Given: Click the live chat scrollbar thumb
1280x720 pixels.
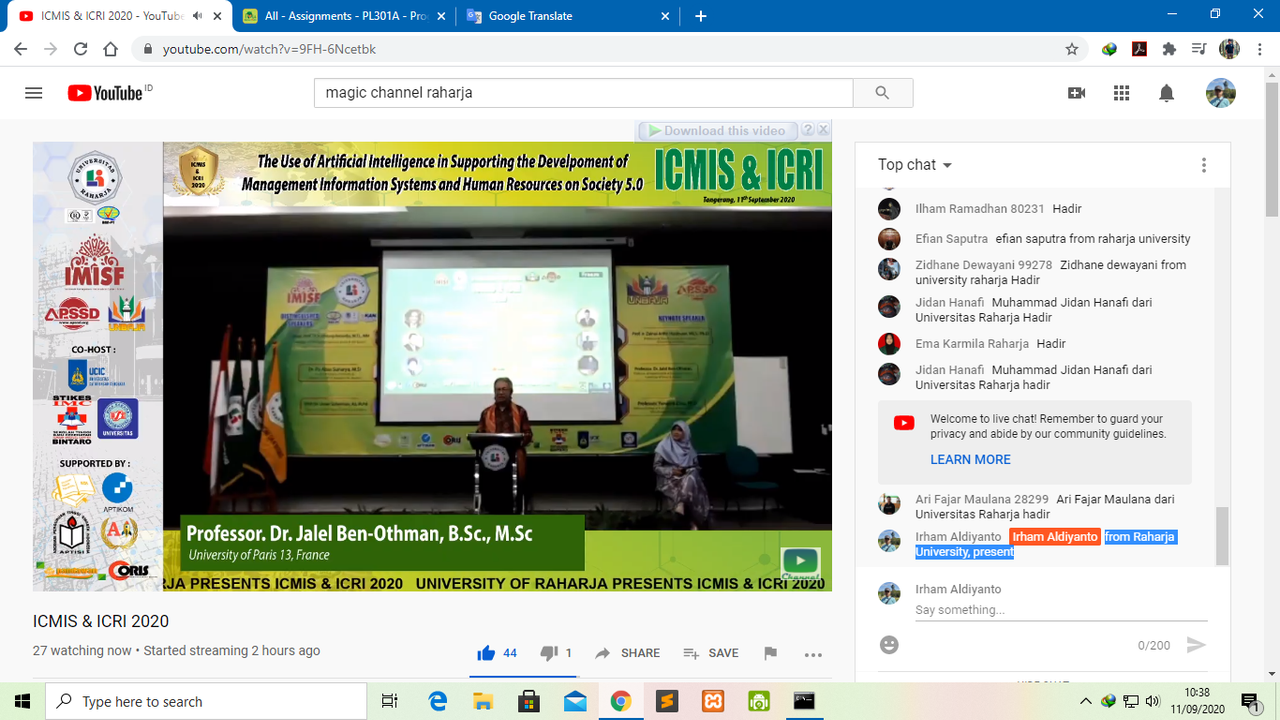Looking at the screenshot, I should 1222,536.
